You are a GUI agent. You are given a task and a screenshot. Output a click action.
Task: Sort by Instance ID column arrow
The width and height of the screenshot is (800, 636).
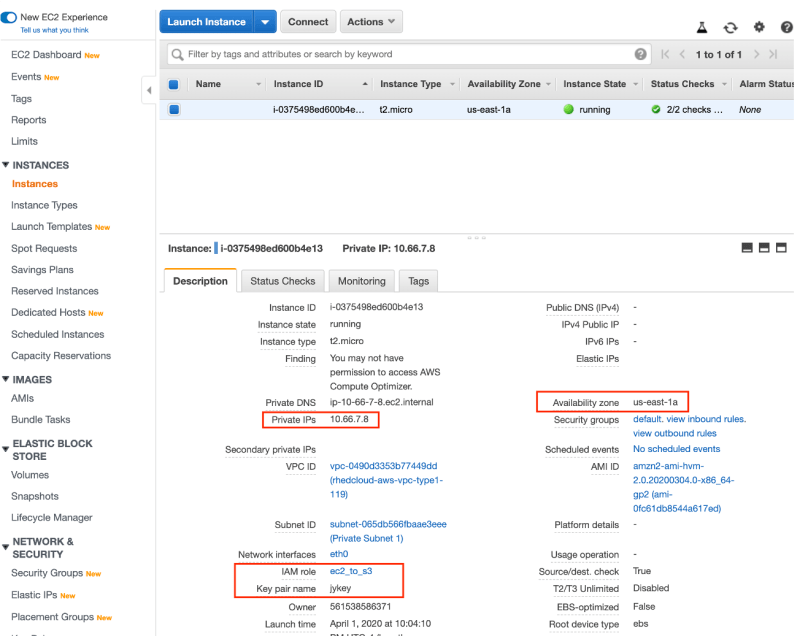coord(365,84)
